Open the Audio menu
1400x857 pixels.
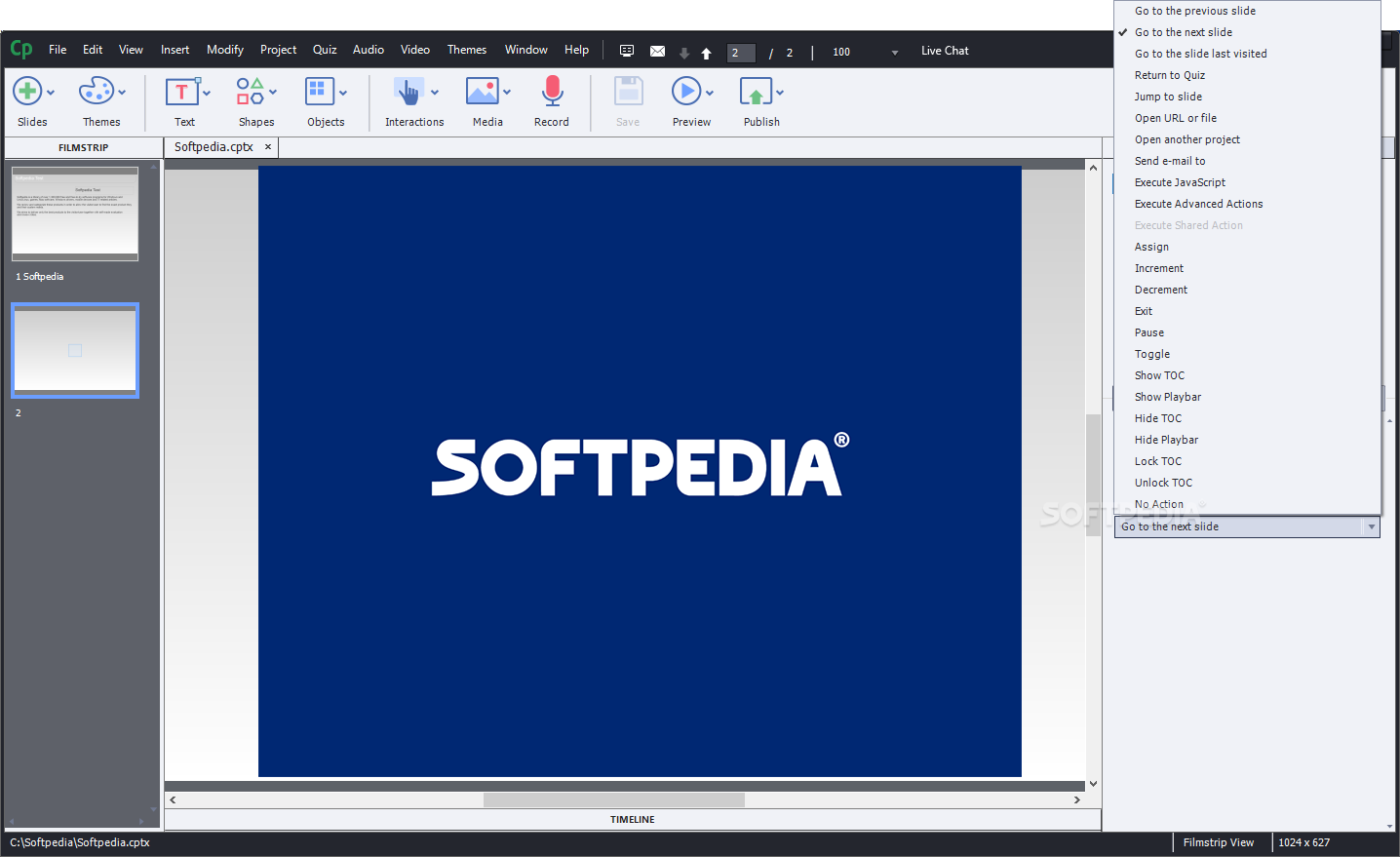click(369, 50)
